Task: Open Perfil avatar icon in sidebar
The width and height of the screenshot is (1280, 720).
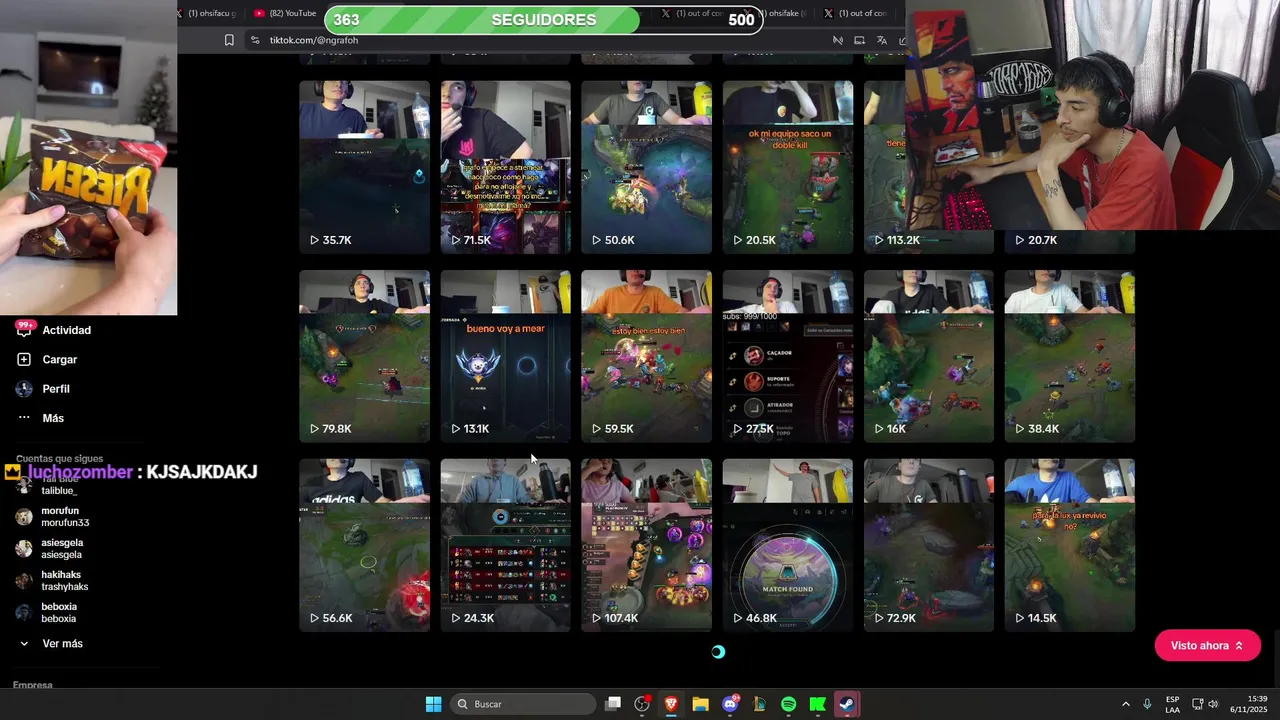Action: (x=24, y=389)
